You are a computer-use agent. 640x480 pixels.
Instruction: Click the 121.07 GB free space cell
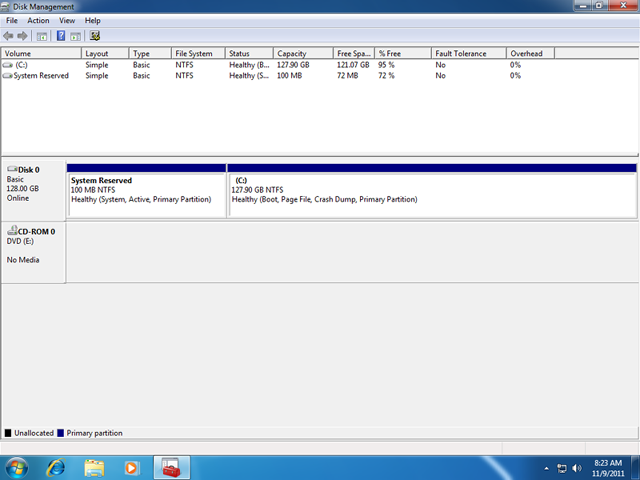pyautogui.click(x=353, y=65)
